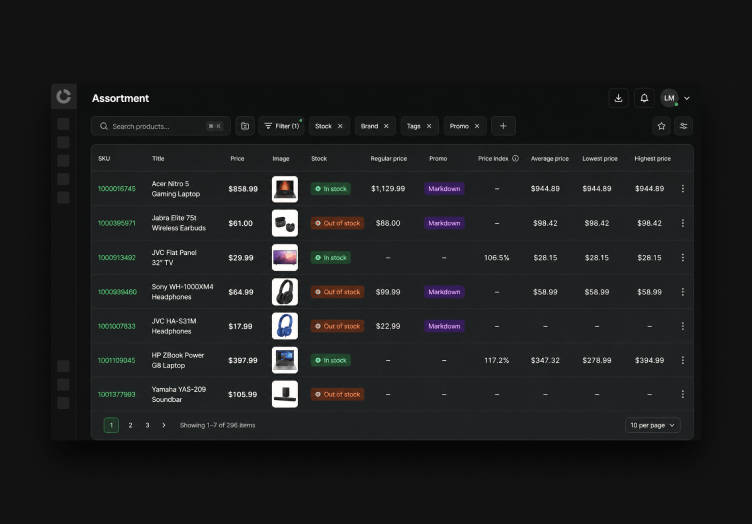This screenshot has height=524, width=752.
Task: Click the Acer Nitro 5 laptop thumbnail
Action: [285, 189]
